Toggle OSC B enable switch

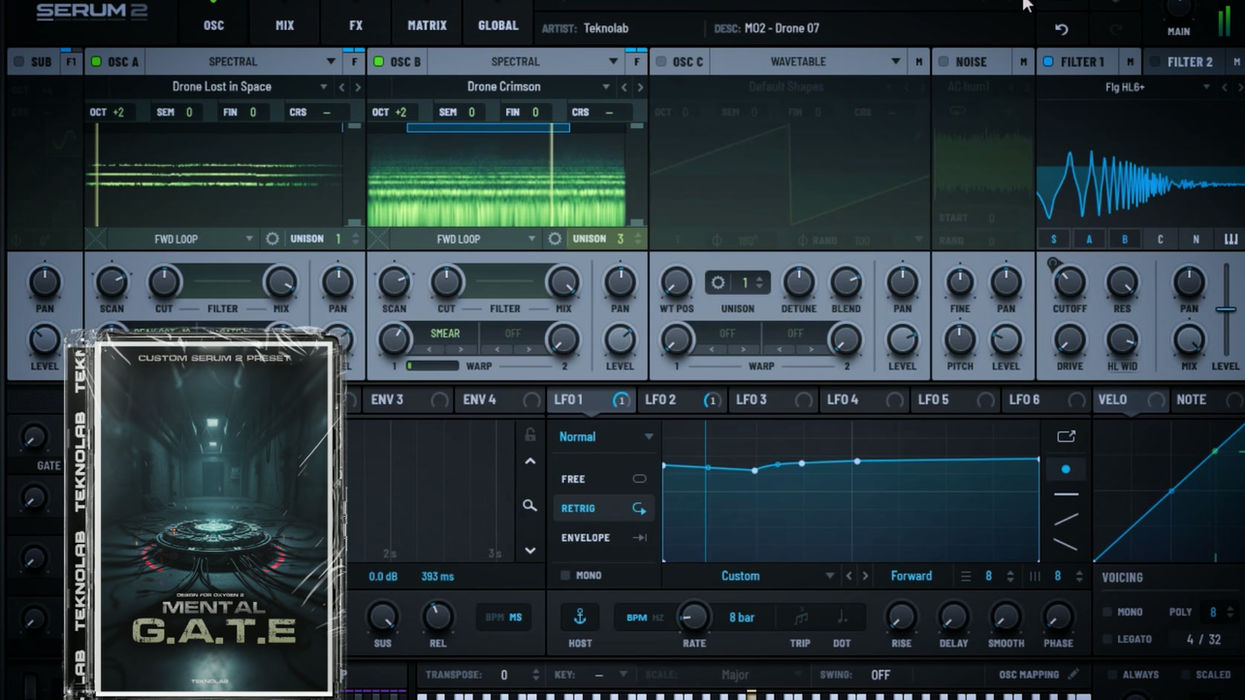click(x=378, y=62)
